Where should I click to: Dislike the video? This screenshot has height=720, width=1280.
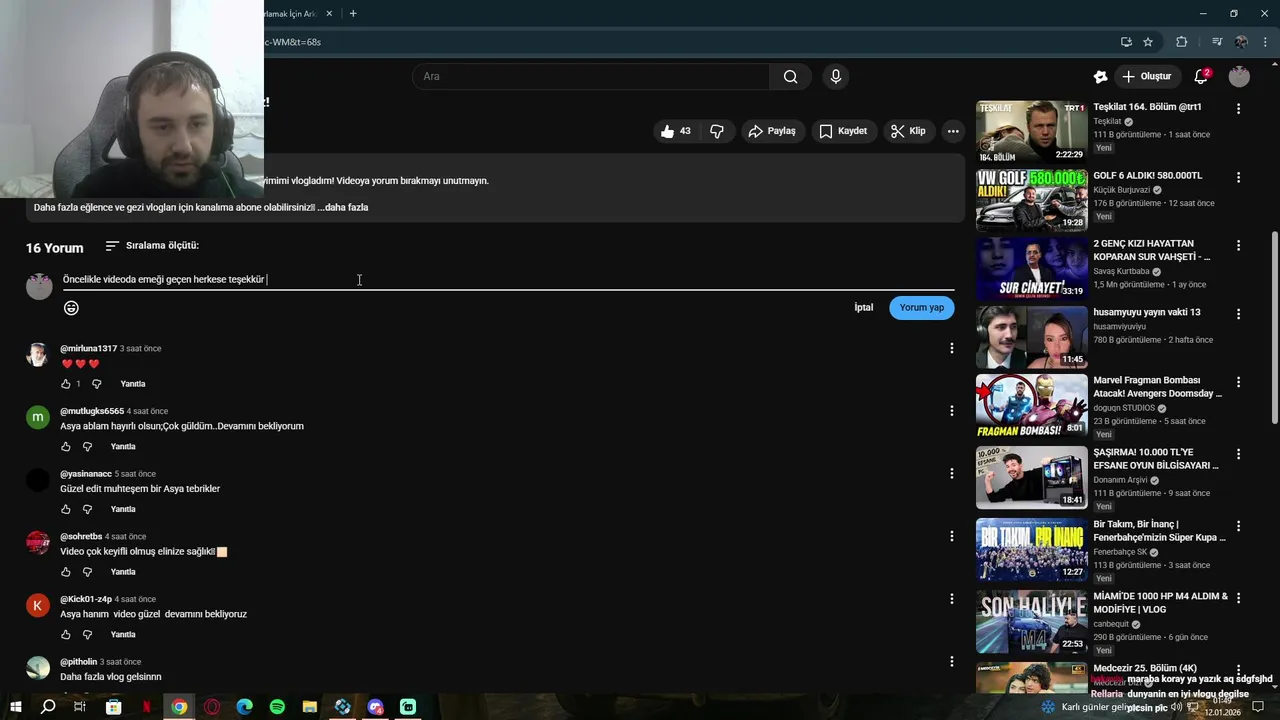(716, 131)
